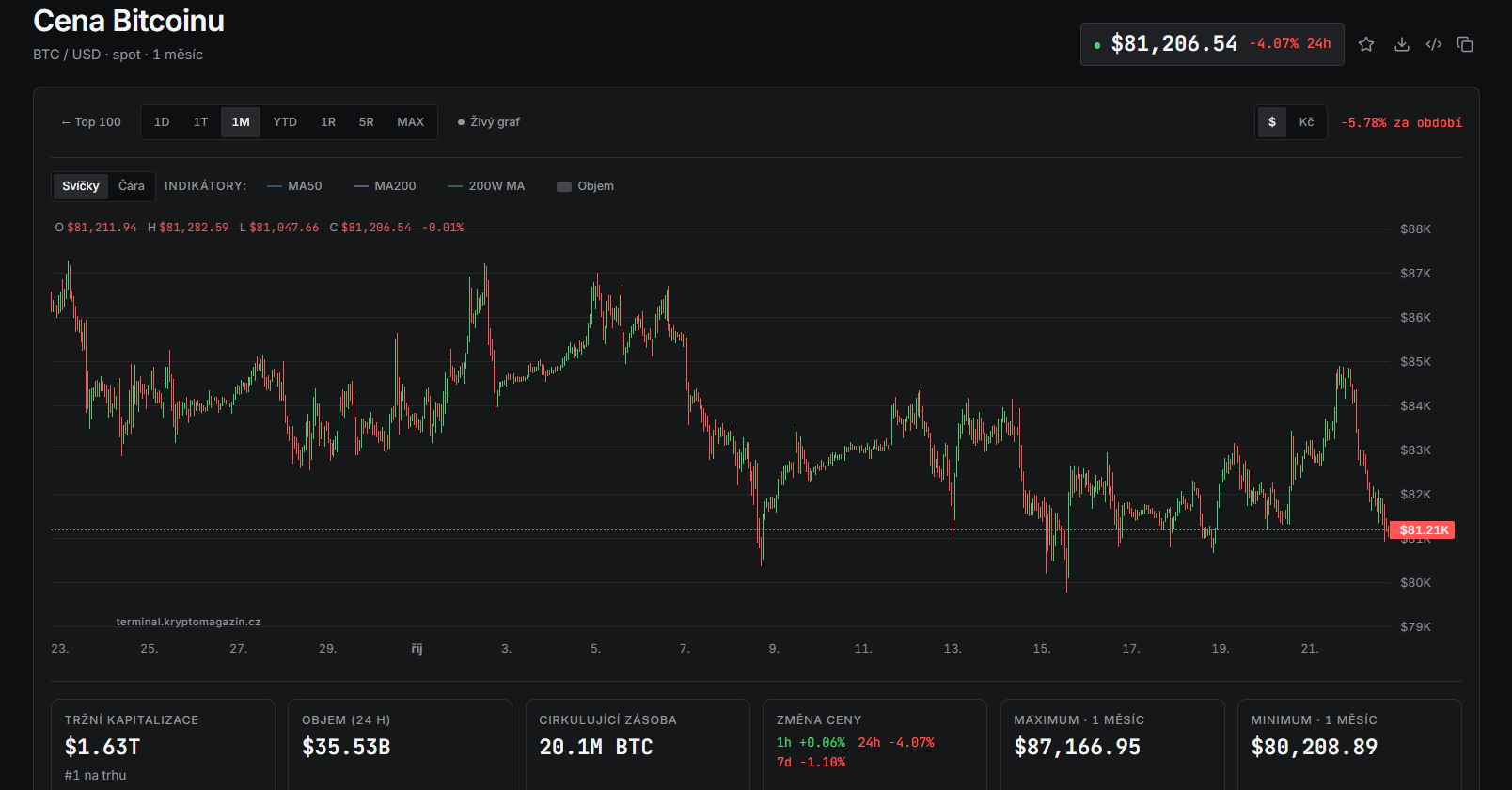Screen dimensions: 1512x790
Task: Toggle the 200W MA indicator
Action: pos(486,186)
